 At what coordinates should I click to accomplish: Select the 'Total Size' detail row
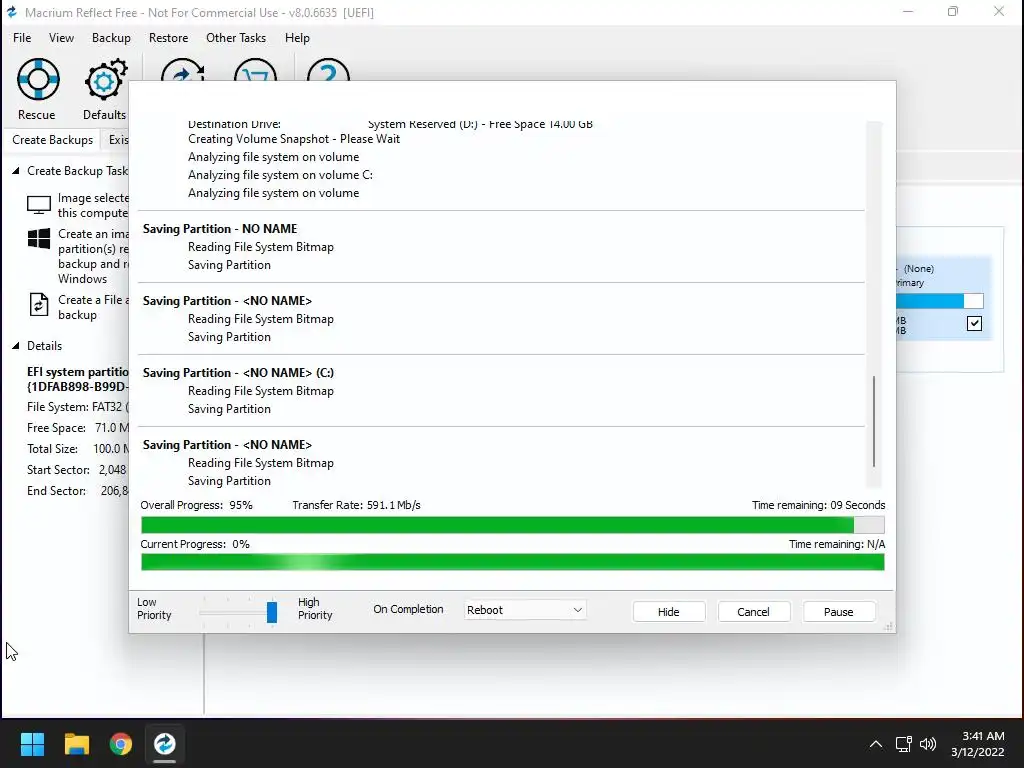78,449
